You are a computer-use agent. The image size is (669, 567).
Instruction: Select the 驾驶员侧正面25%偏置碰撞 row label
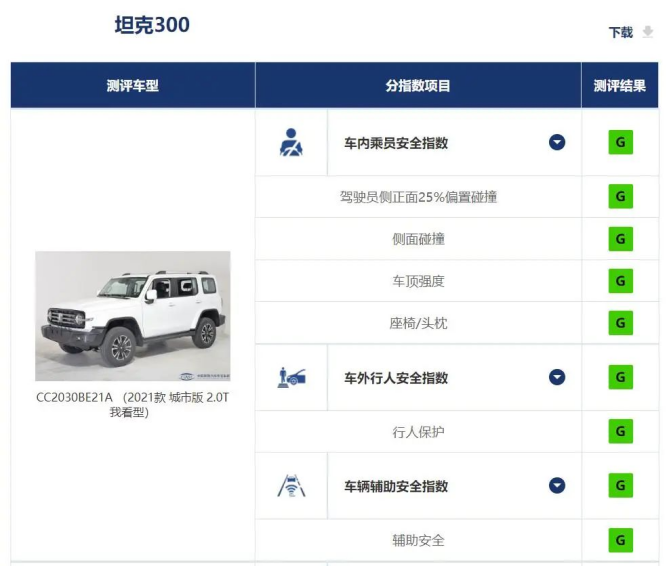[418, 197]
